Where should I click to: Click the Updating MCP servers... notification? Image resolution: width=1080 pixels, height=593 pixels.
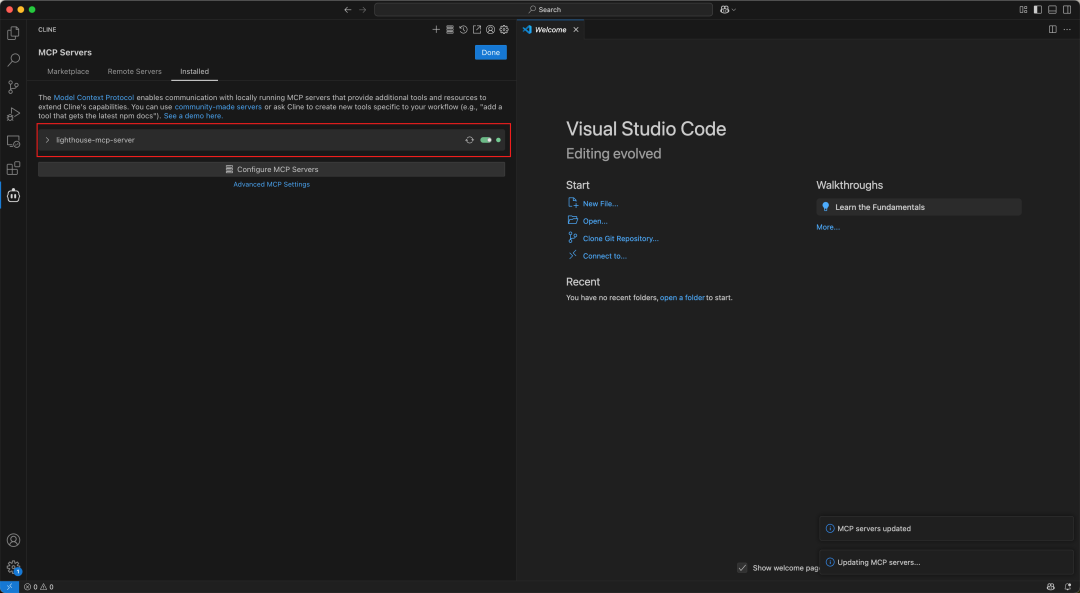pos(946,563)
